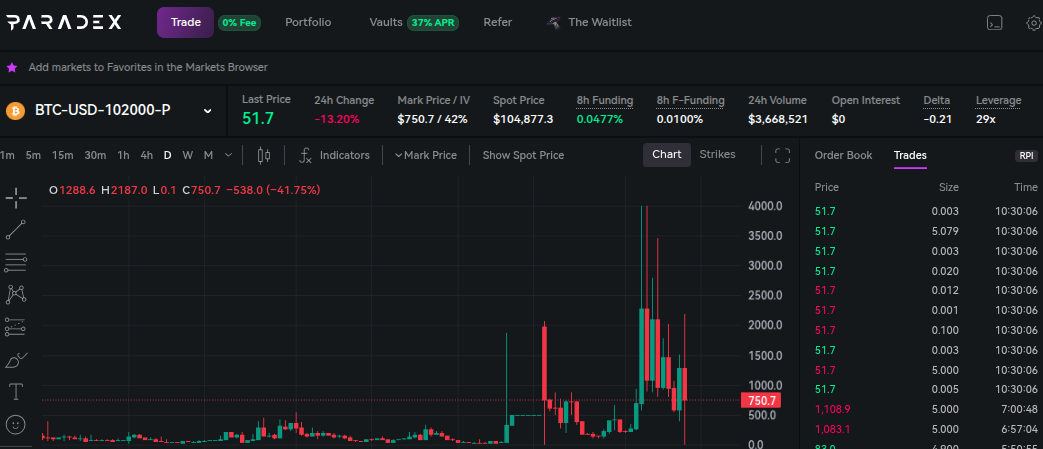1043x449 pixels.
Task: Select the pattern drawing tool
Action: pos(16,294)
